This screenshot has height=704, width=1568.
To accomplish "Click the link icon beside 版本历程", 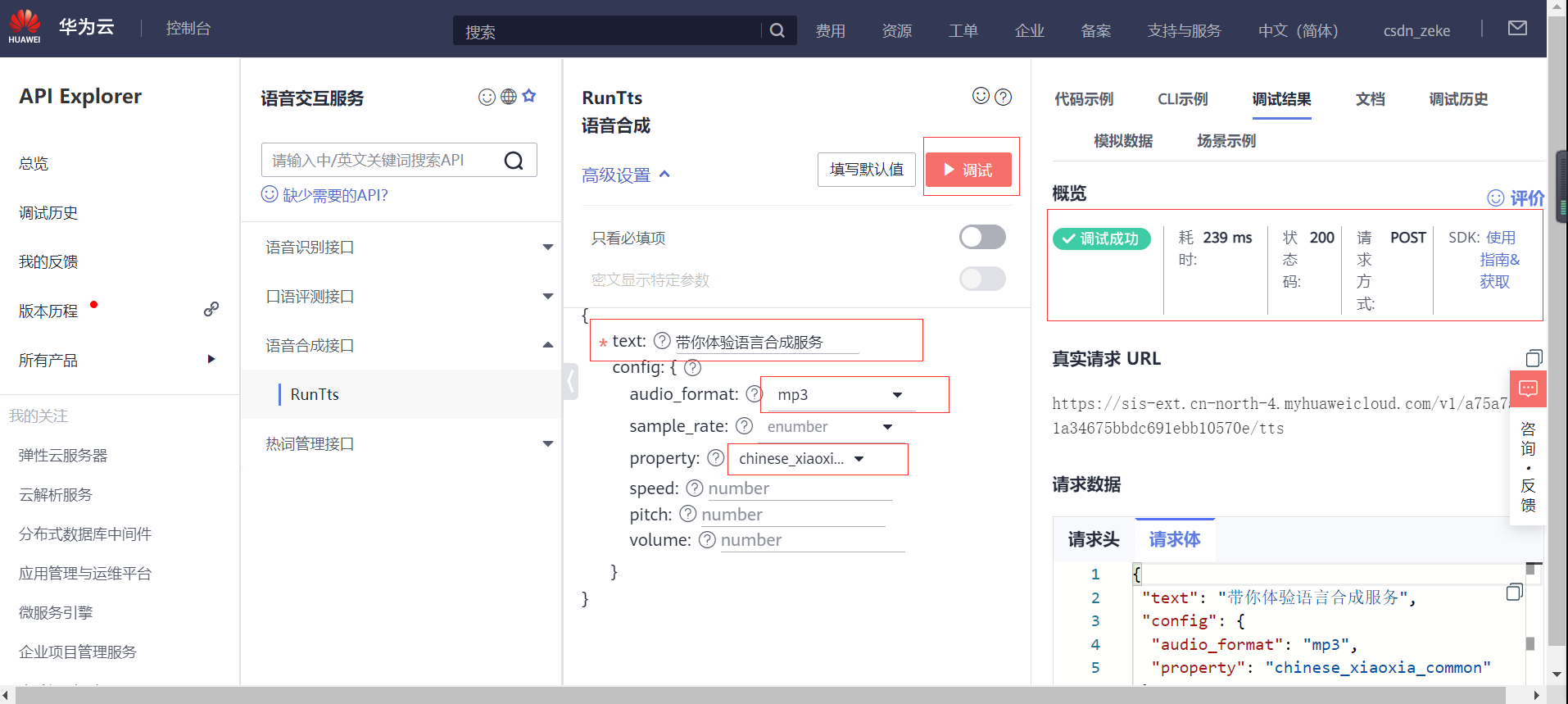I will click(x=211, y=309).
